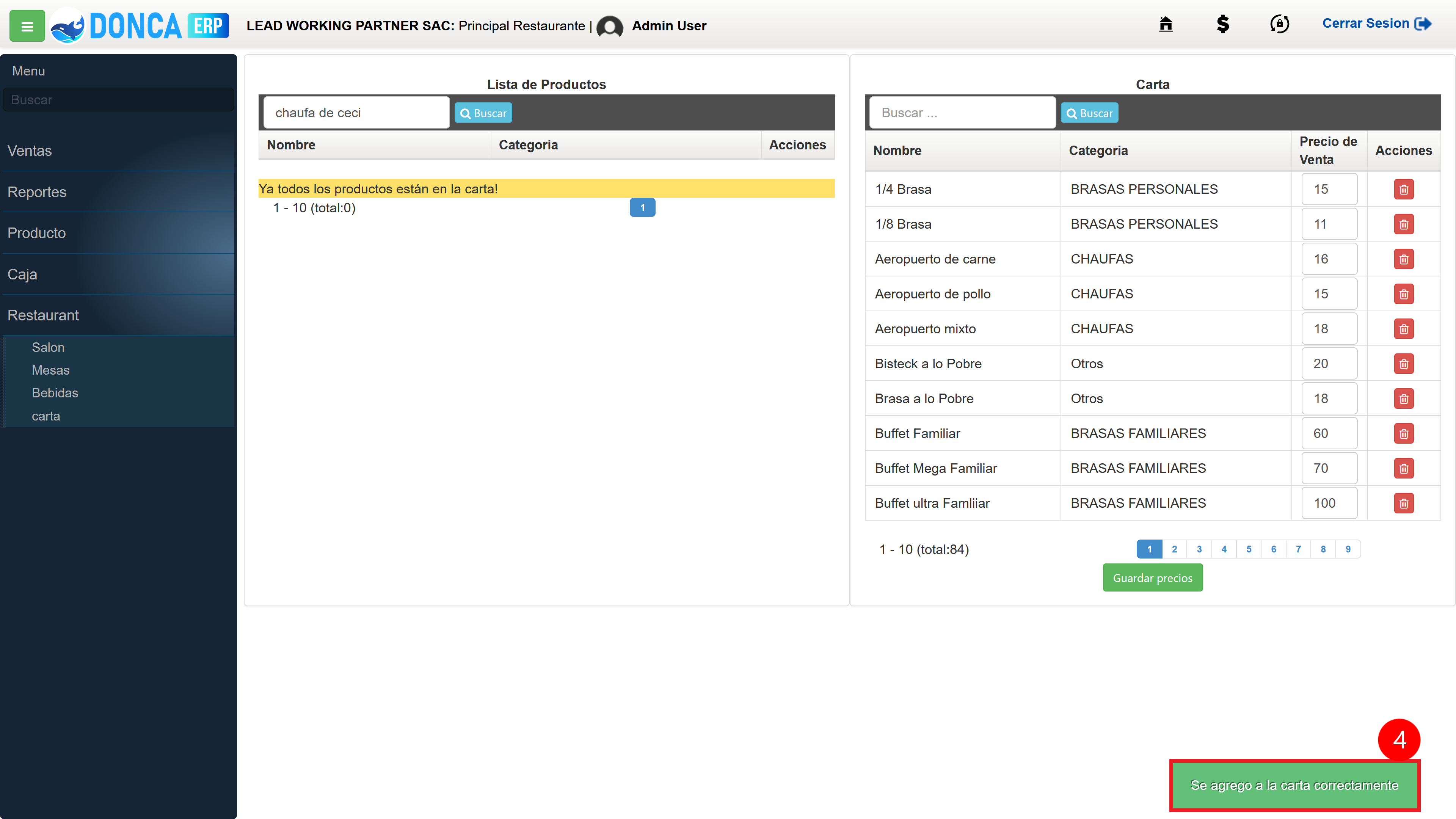Open the home icon in header
Screen dimensions: 1456x819
1166,24
